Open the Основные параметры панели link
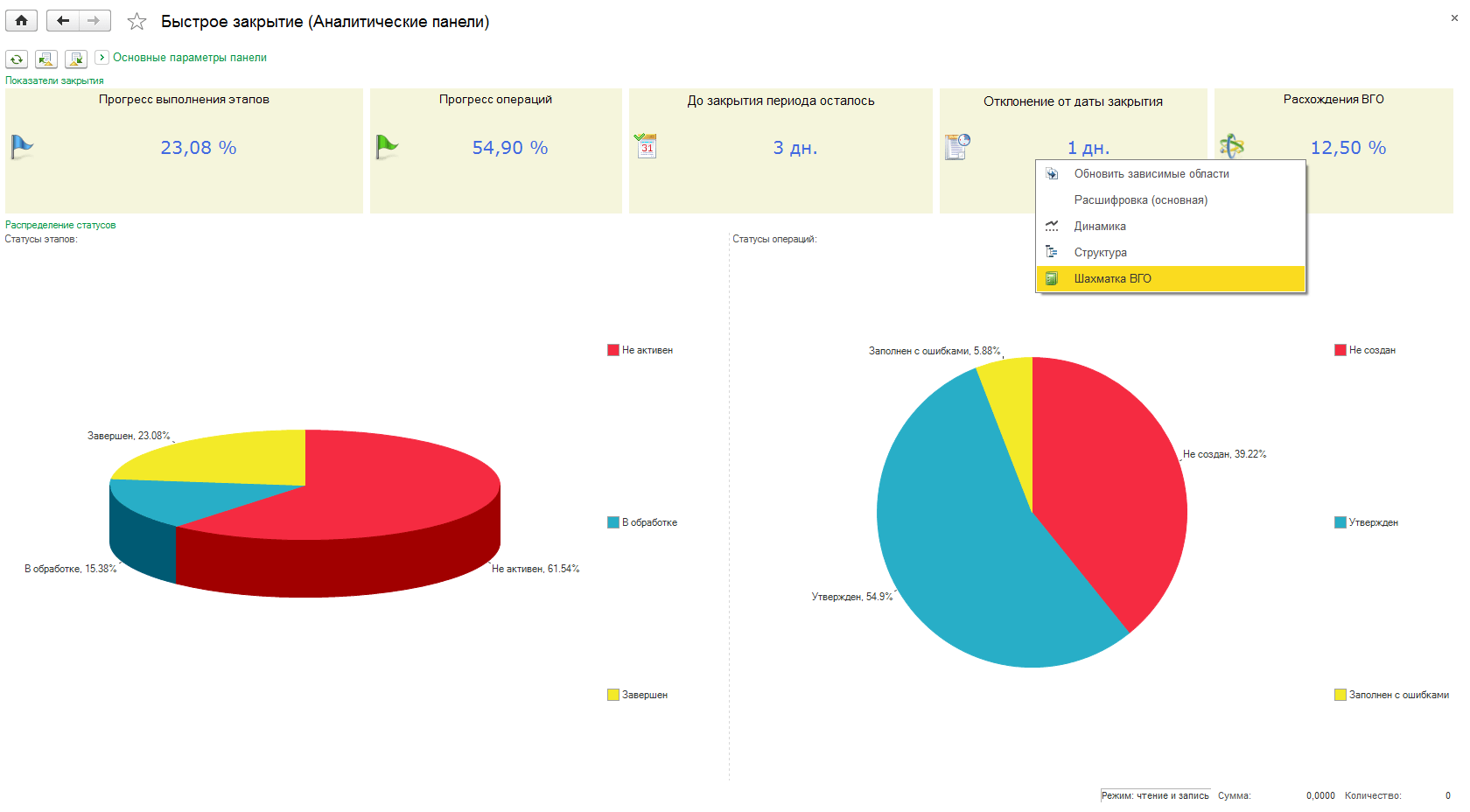This screenshot has width=1470, height=812. point(189,58)
